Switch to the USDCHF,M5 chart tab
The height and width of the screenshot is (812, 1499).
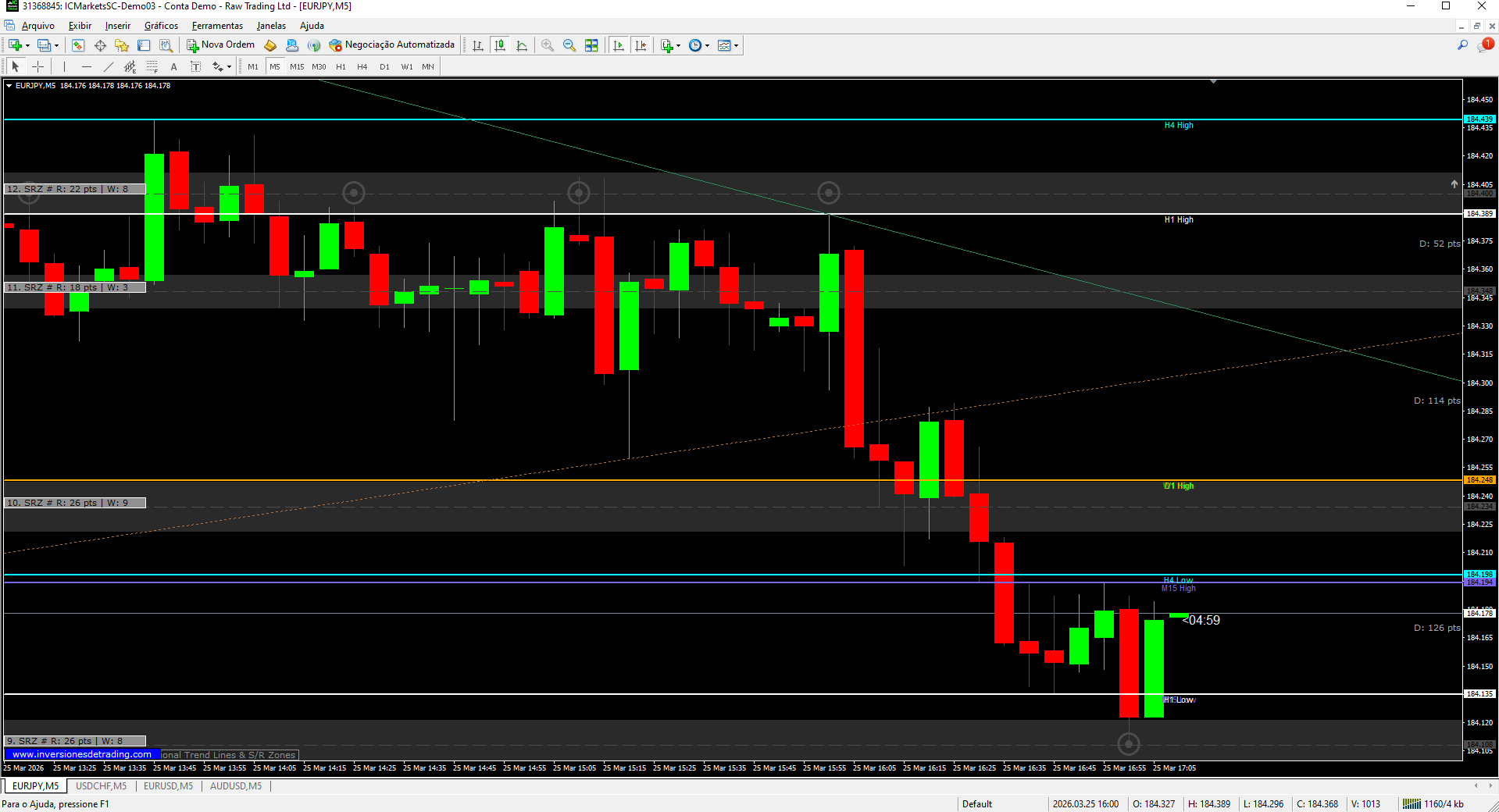[101, 786]
